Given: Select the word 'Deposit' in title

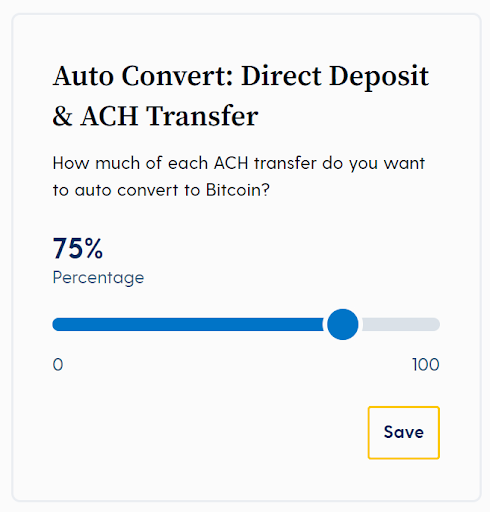Looking at the screenshot, I should click(x=379, y=77).
